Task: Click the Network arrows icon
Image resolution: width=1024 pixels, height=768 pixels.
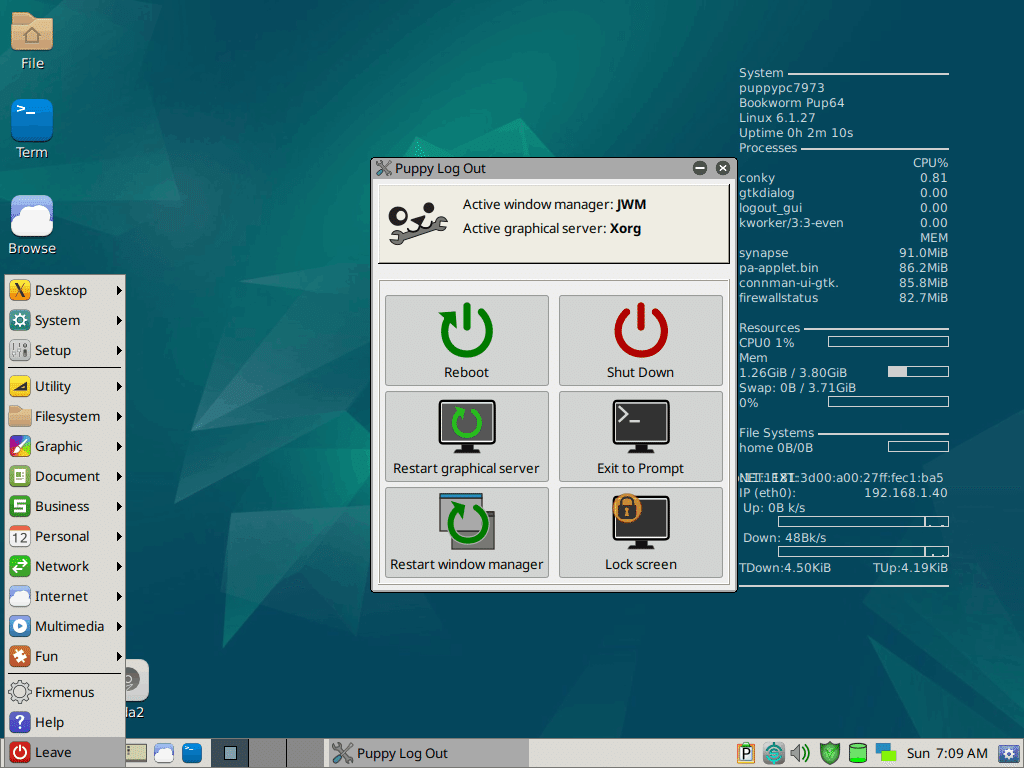Action: pyautogui.click(x=20, y=566)
